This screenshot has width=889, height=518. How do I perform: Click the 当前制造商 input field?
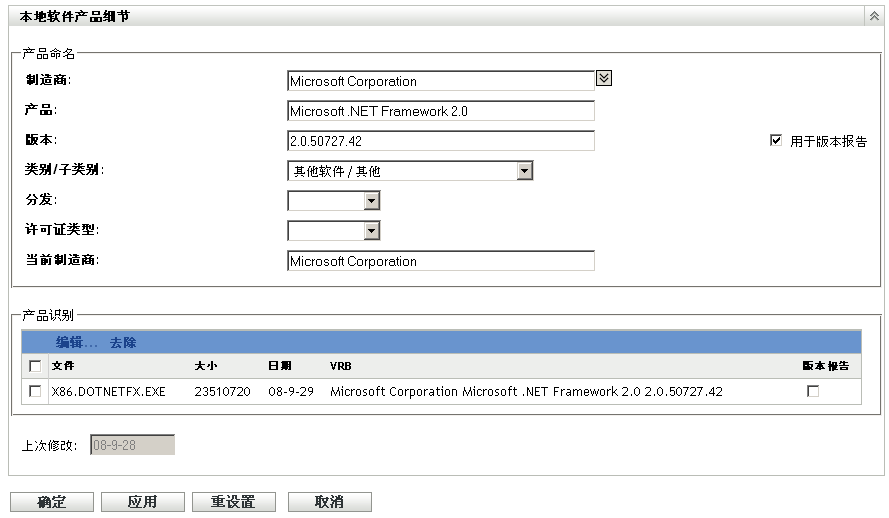441,261
